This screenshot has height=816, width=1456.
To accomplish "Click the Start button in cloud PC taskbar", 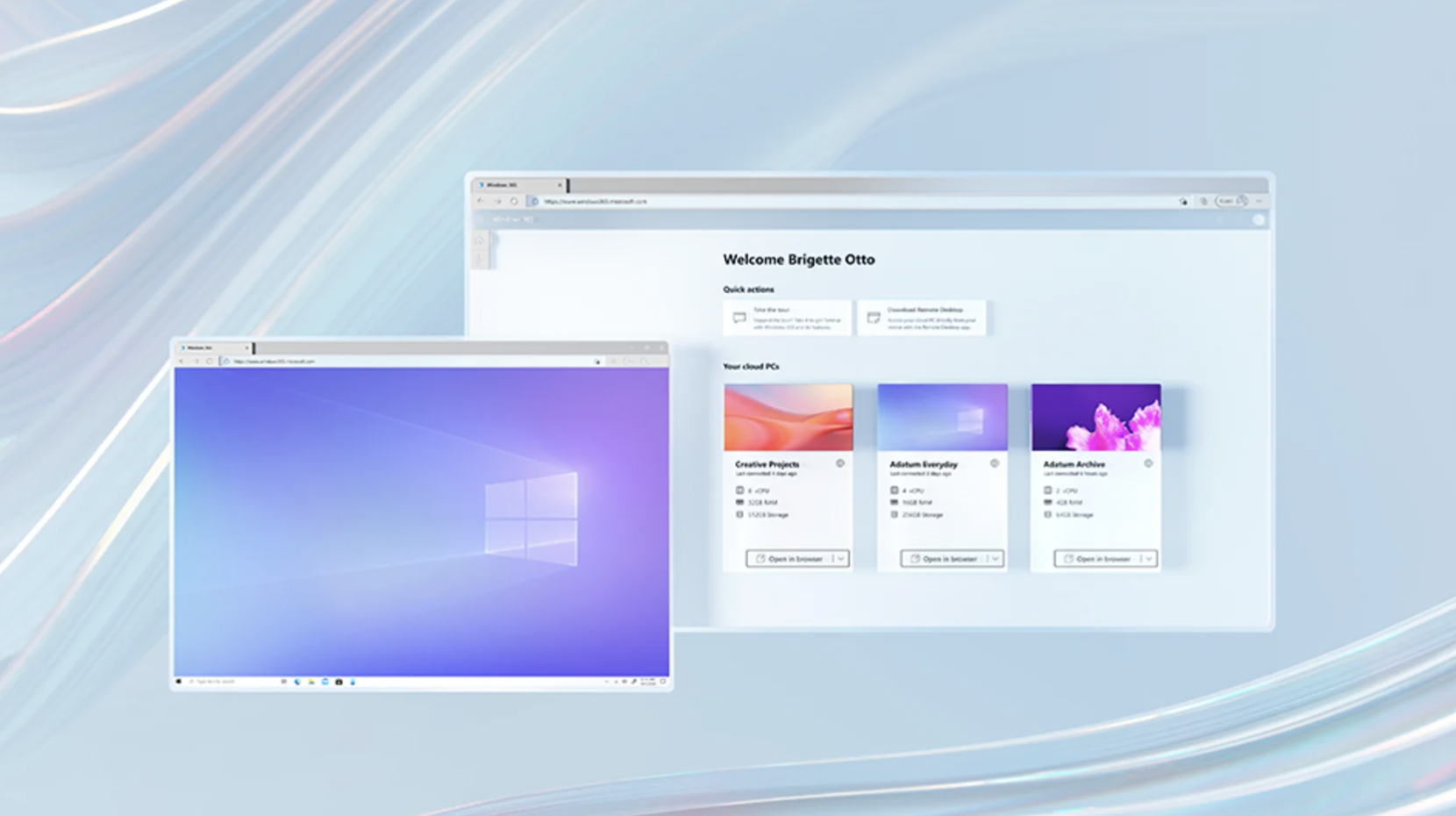I will (179, 682).
